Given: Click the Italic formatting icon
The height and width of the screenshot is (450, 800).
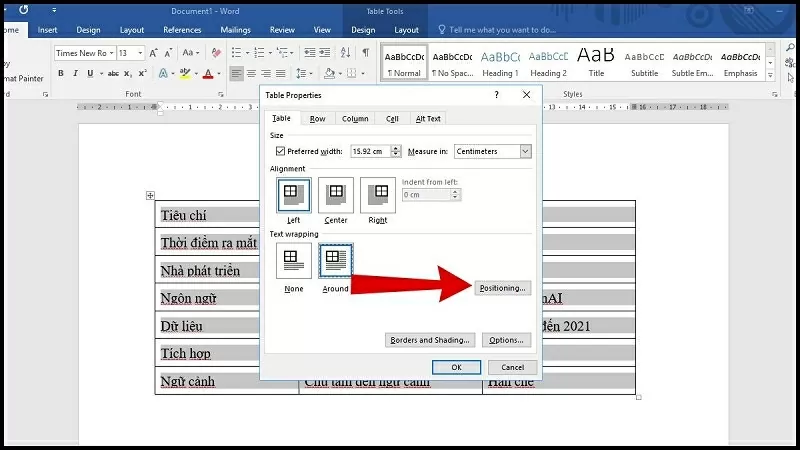Looking at the screenshot, I should 75,73.
